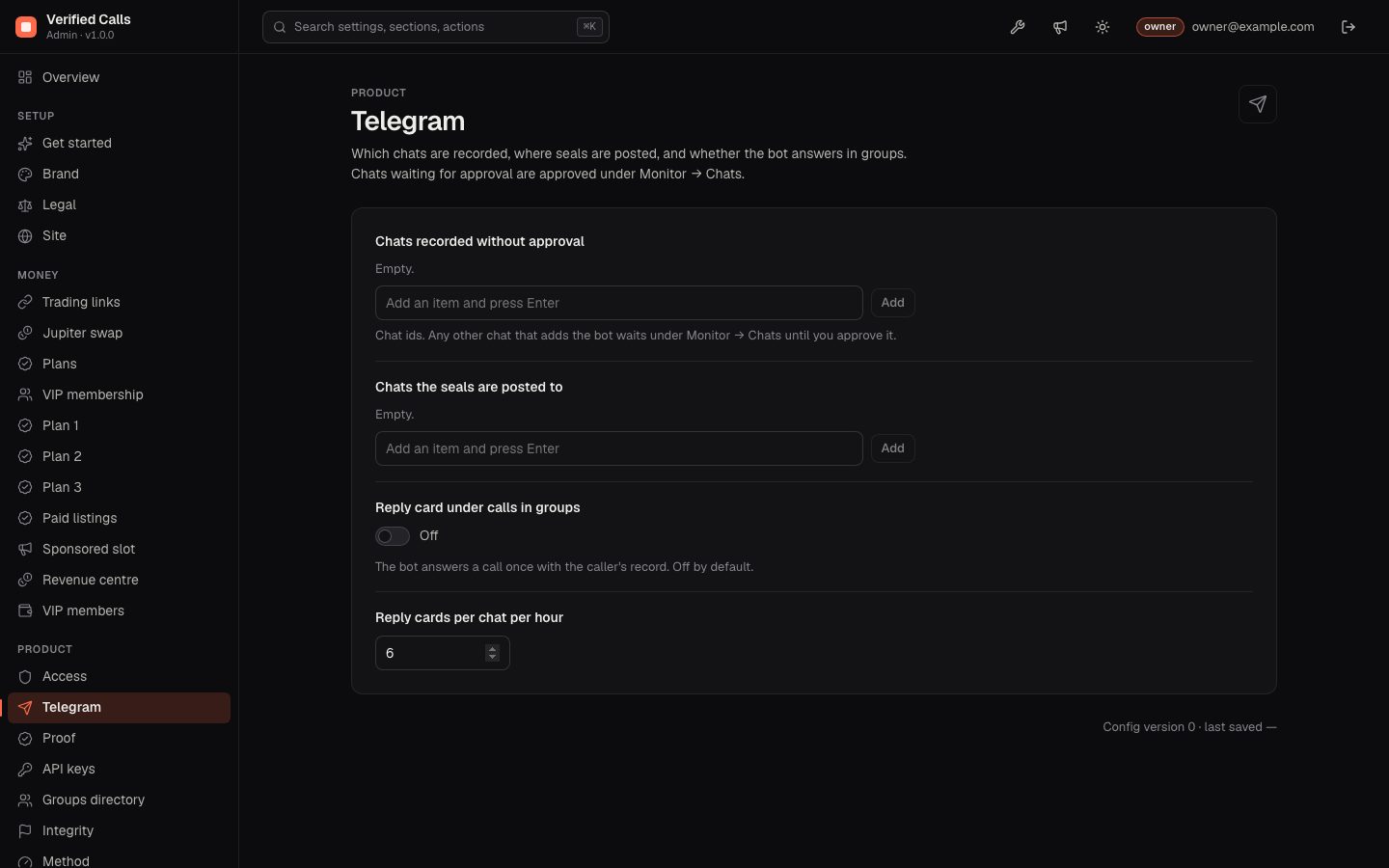Viewport: 1389px width, 868px height.
Task: Select Plan 2 in sidebar
Action: coord(119,456)
